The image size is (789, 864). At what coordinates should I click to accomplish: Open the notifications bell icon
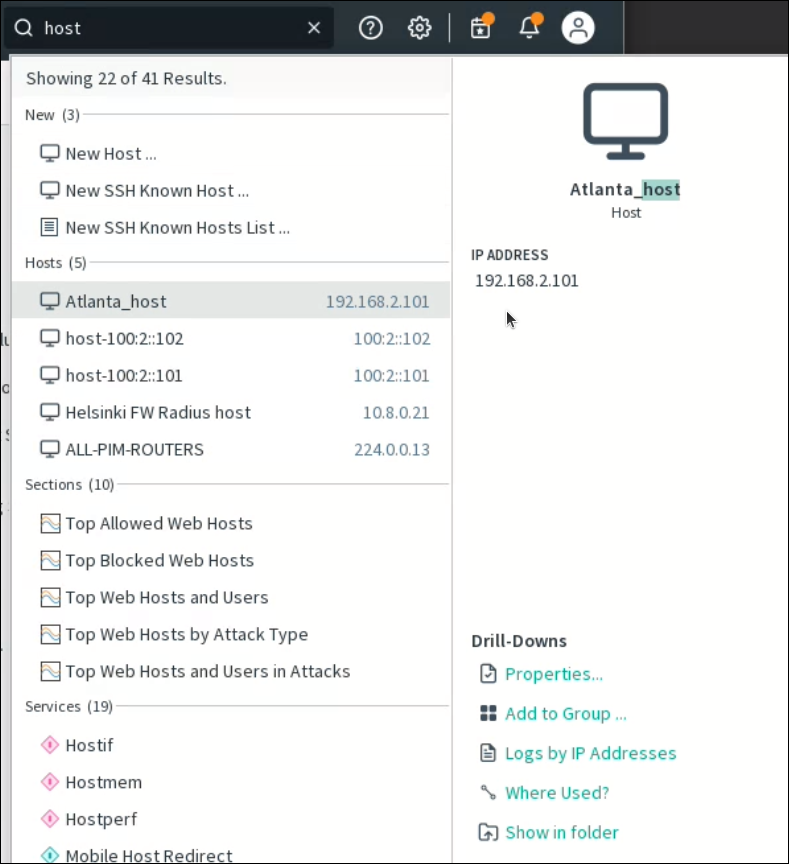coord(529,28)
